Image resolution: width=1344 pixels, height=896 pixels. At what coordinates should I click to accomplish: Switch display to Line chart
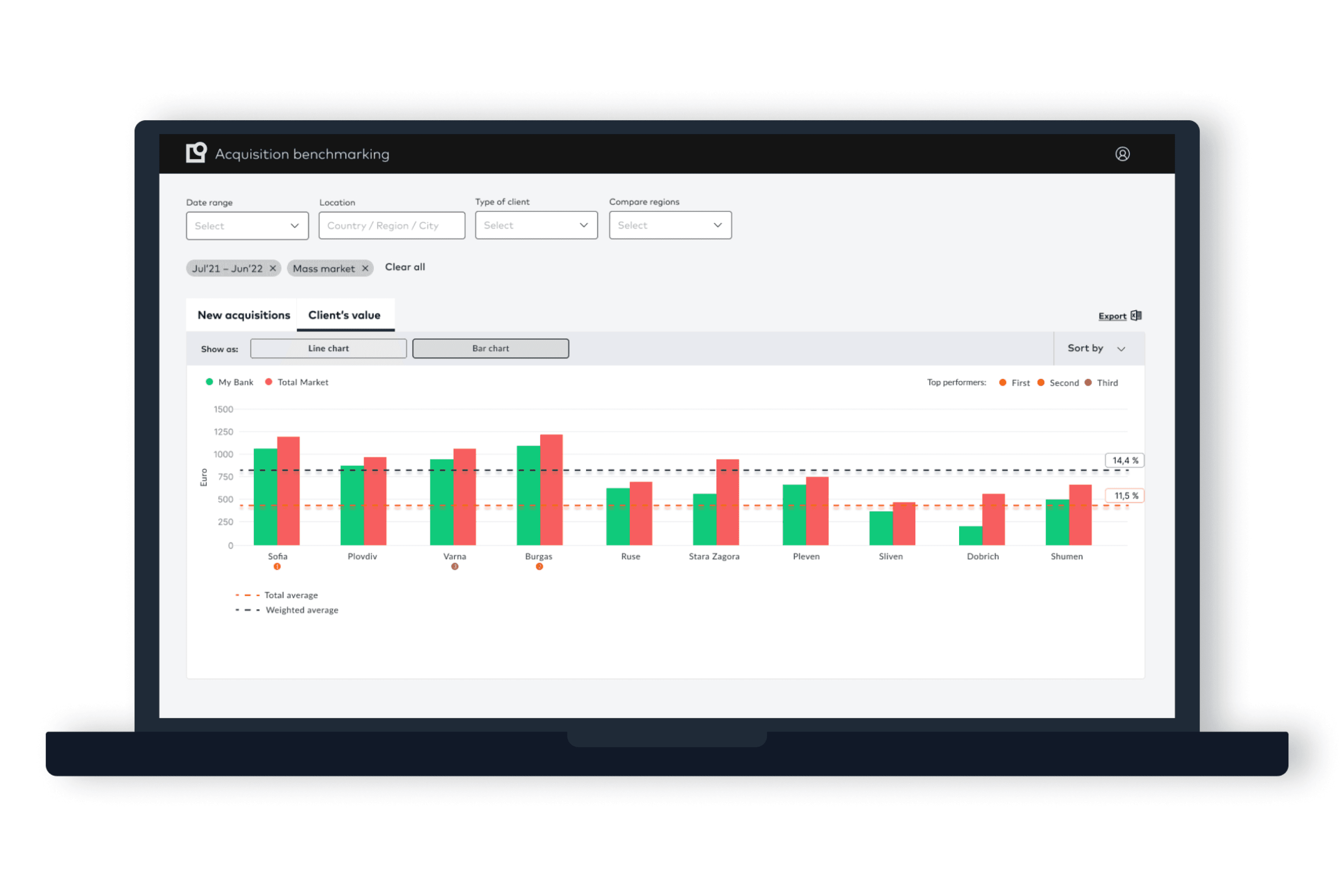328,349
